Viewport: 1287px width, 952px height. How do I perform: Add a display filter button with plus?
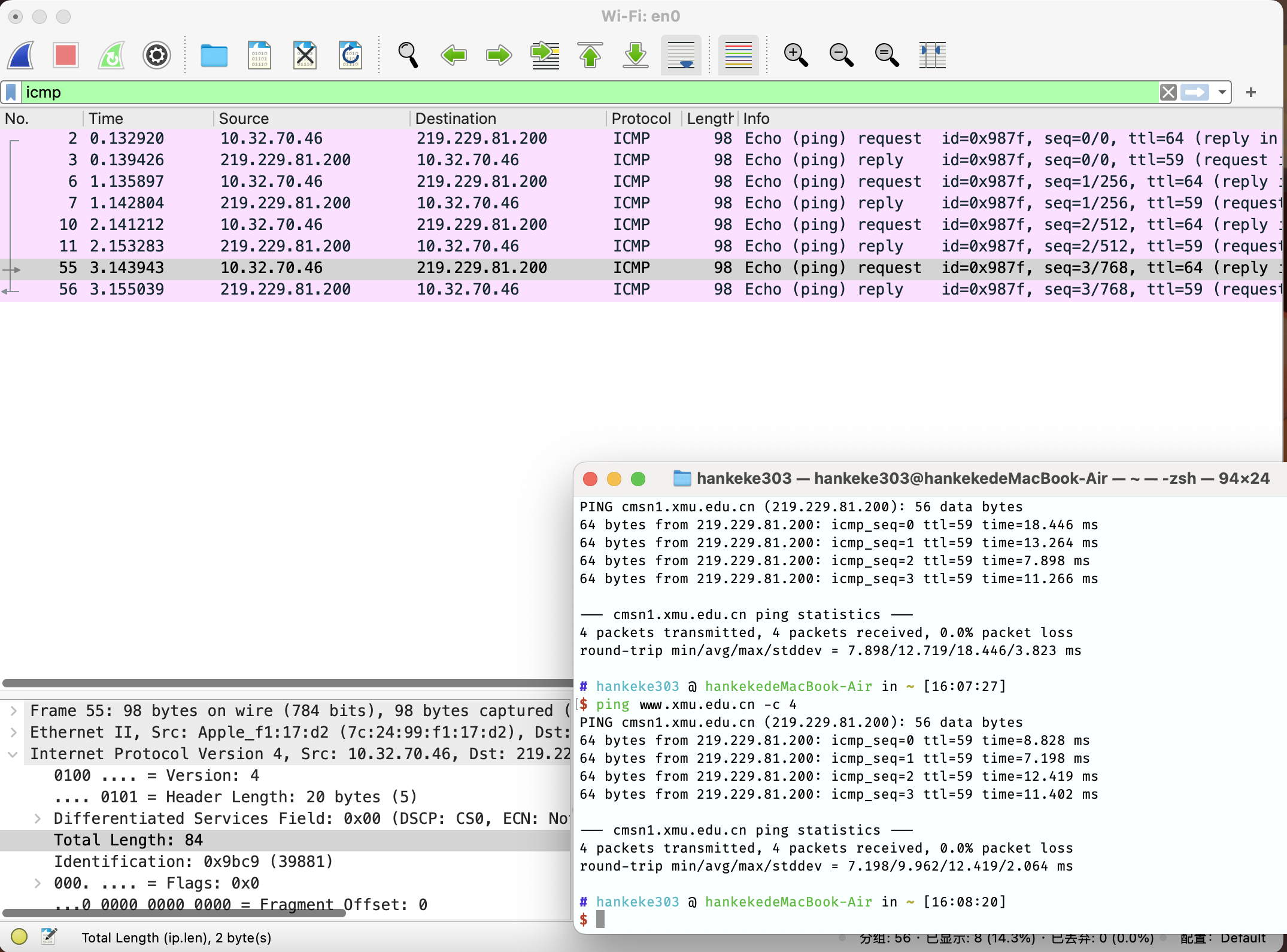[x=1250, y=92]
